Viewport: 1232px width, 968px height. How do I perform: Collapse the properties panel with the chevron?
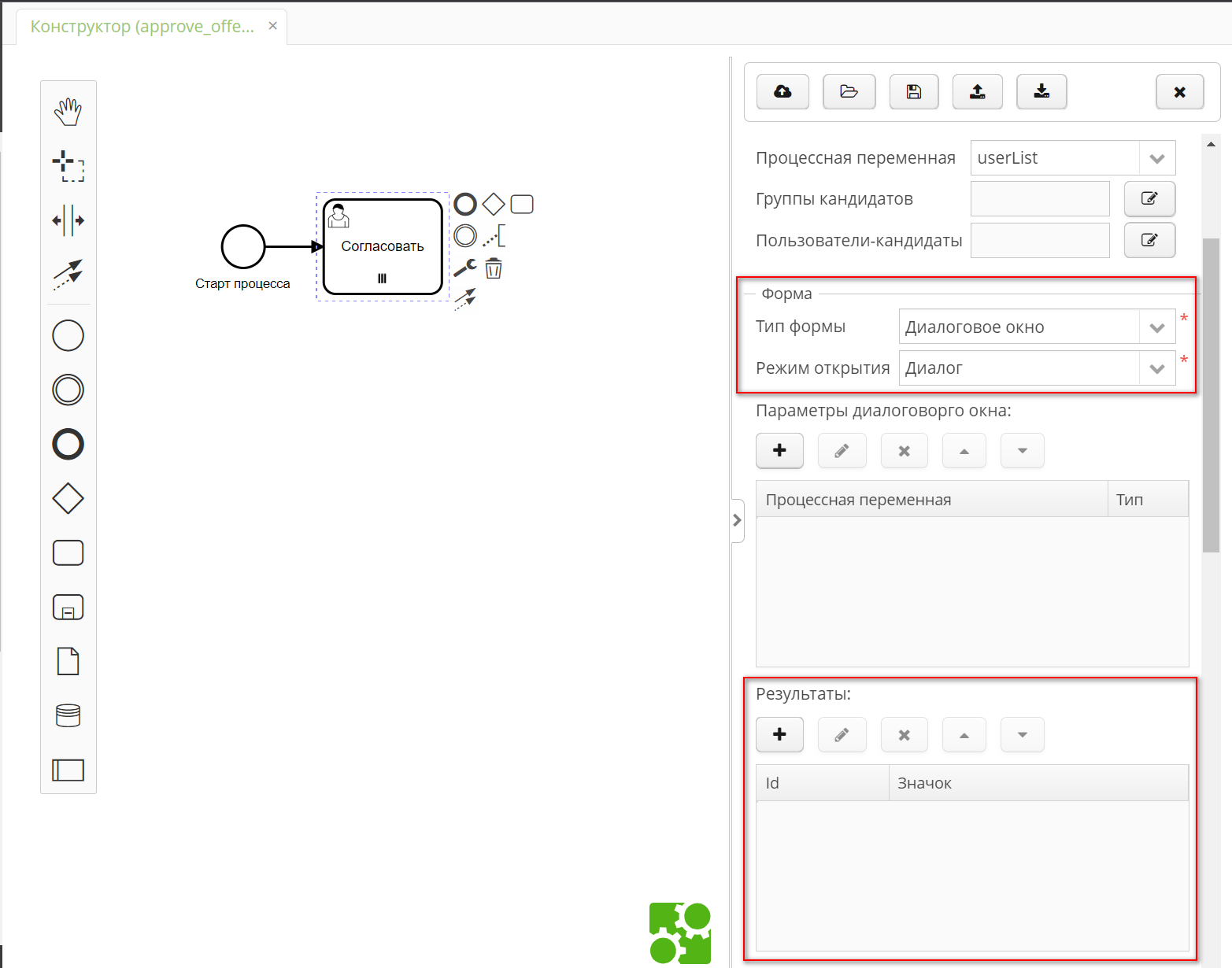point(737,519)
